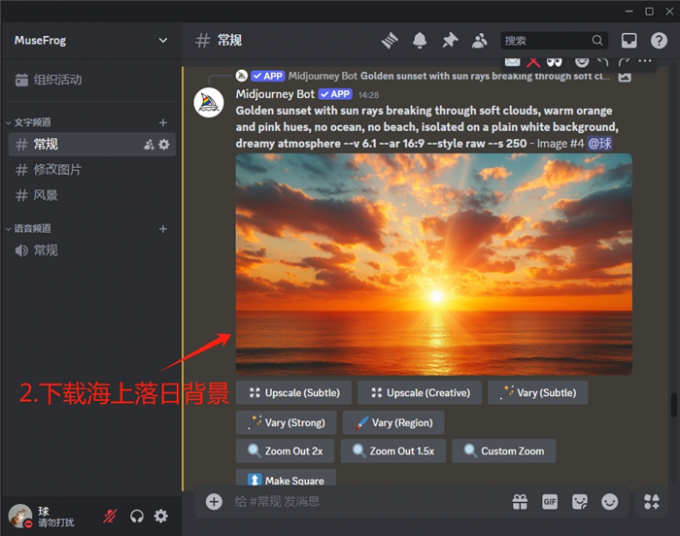Show pinned messages pin icon
Screen dimensions: 680x536
click(x=450, y=41)
